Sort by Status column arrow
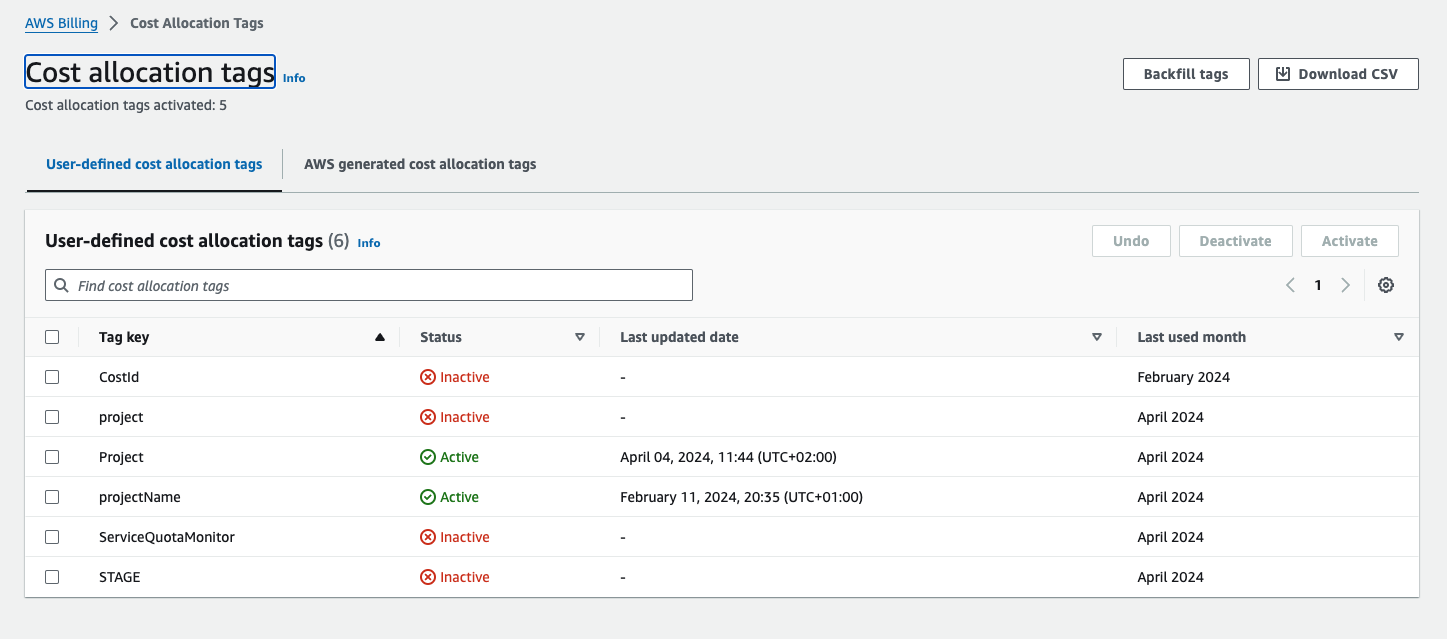This screenshot has width=1447, height=639. click(x=579, y=337)
